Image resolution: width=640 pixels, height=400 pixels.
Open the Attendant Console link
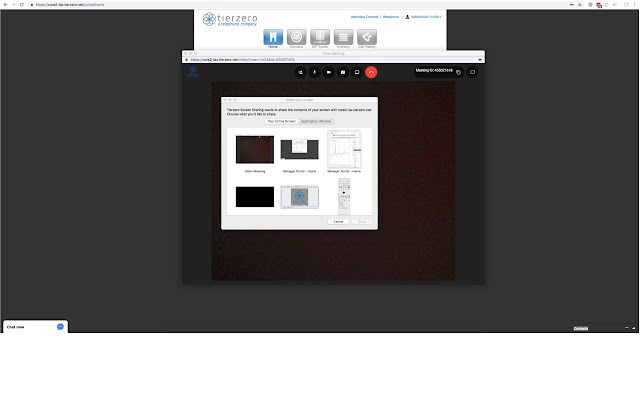pyautogui.click(x=364, y=17)
